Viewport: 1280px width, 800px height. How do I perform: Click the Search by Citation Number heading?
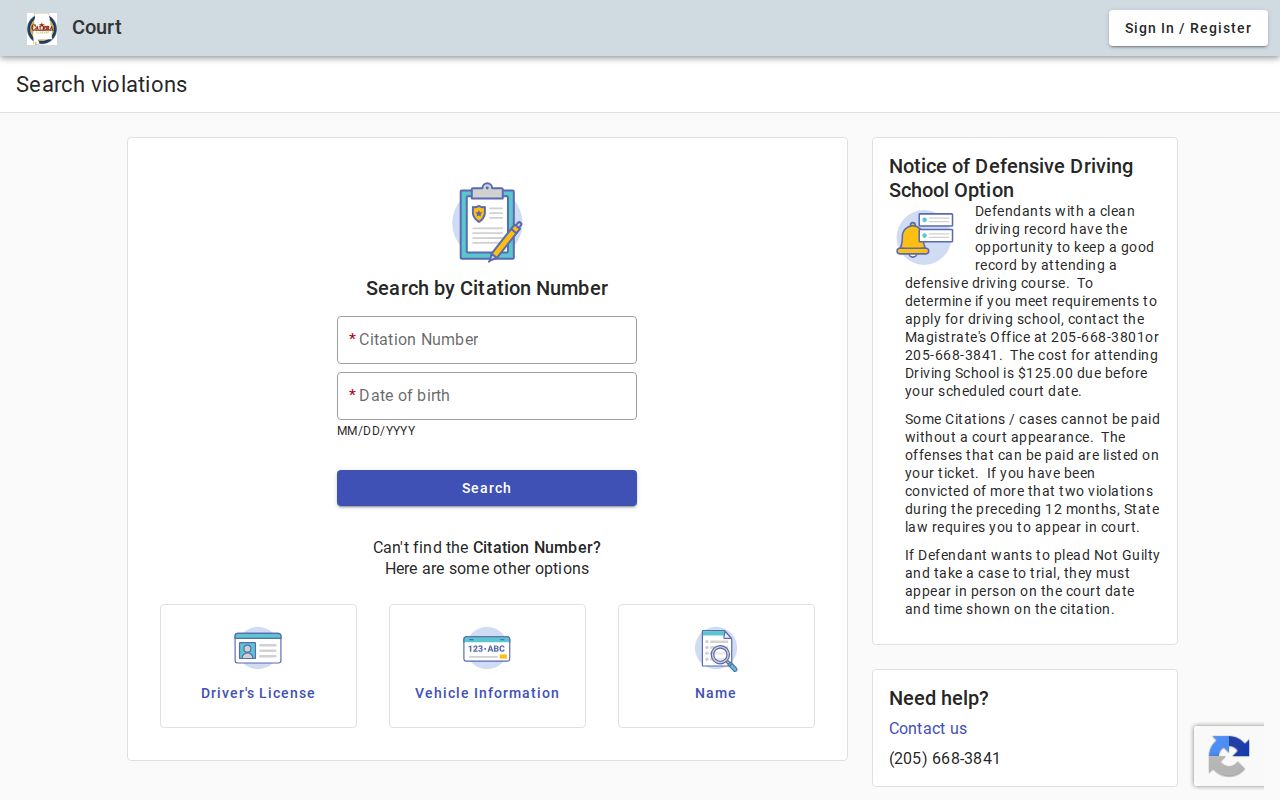point(487,288)
